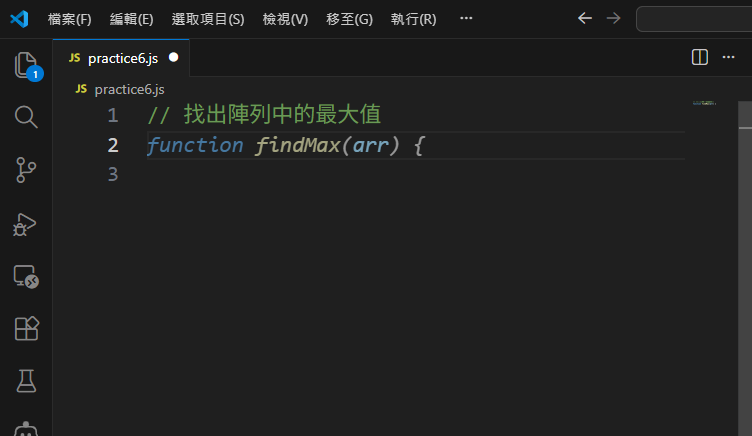Open the Remote Explorer icon
Image resolution: width=752 pixels, height=436 pixels.
(26, 277)
